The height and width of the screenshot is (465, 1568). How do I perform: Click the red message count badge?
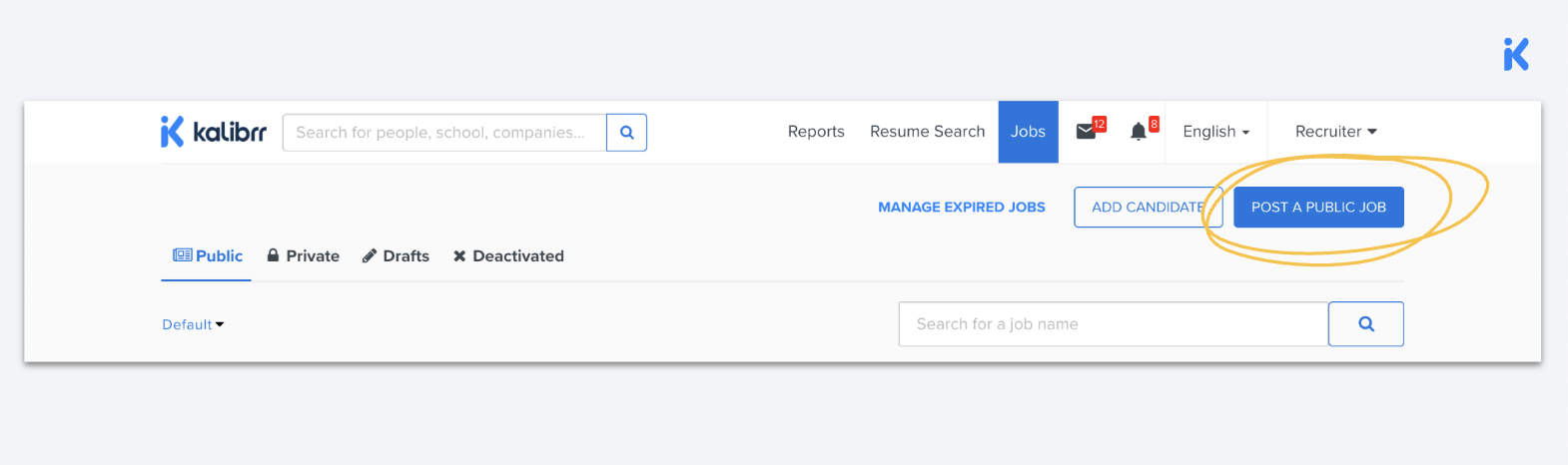pyautogui.click(x=1099, y=125)
